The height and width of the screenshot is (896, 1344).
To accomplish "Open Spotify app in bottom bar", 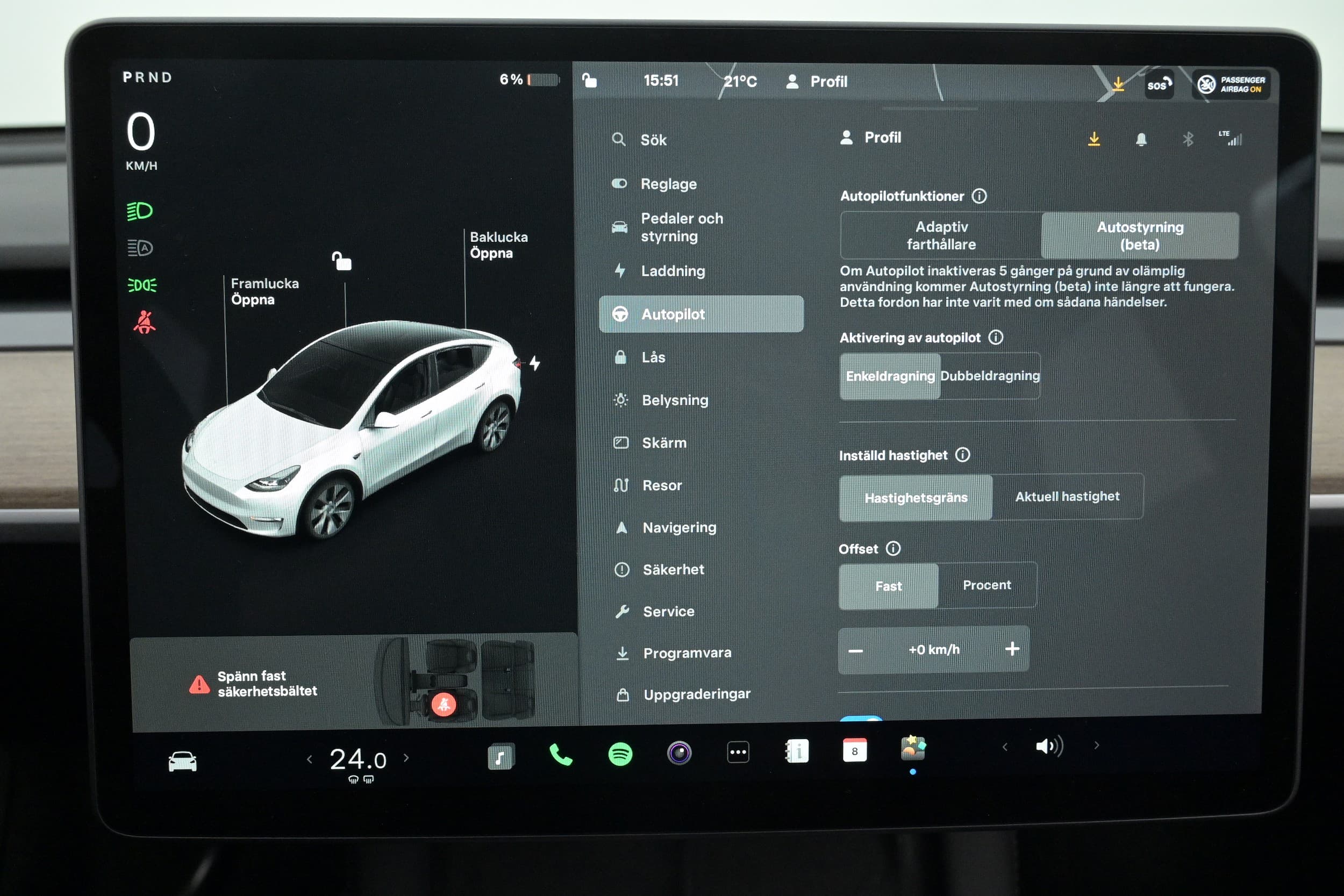I will (x=620, y=754).
